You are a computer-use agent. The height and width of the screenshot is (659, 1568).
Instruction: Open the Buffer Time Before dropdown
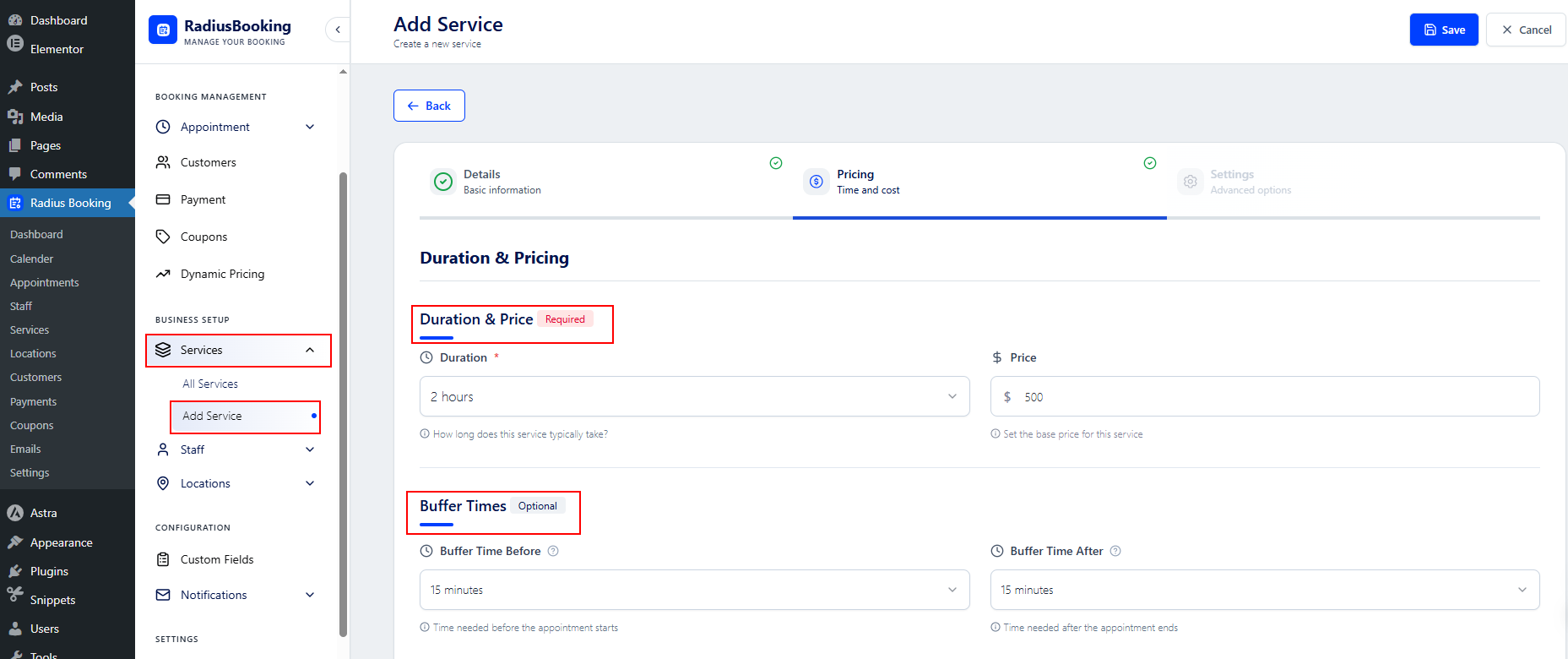pos(694,590)
